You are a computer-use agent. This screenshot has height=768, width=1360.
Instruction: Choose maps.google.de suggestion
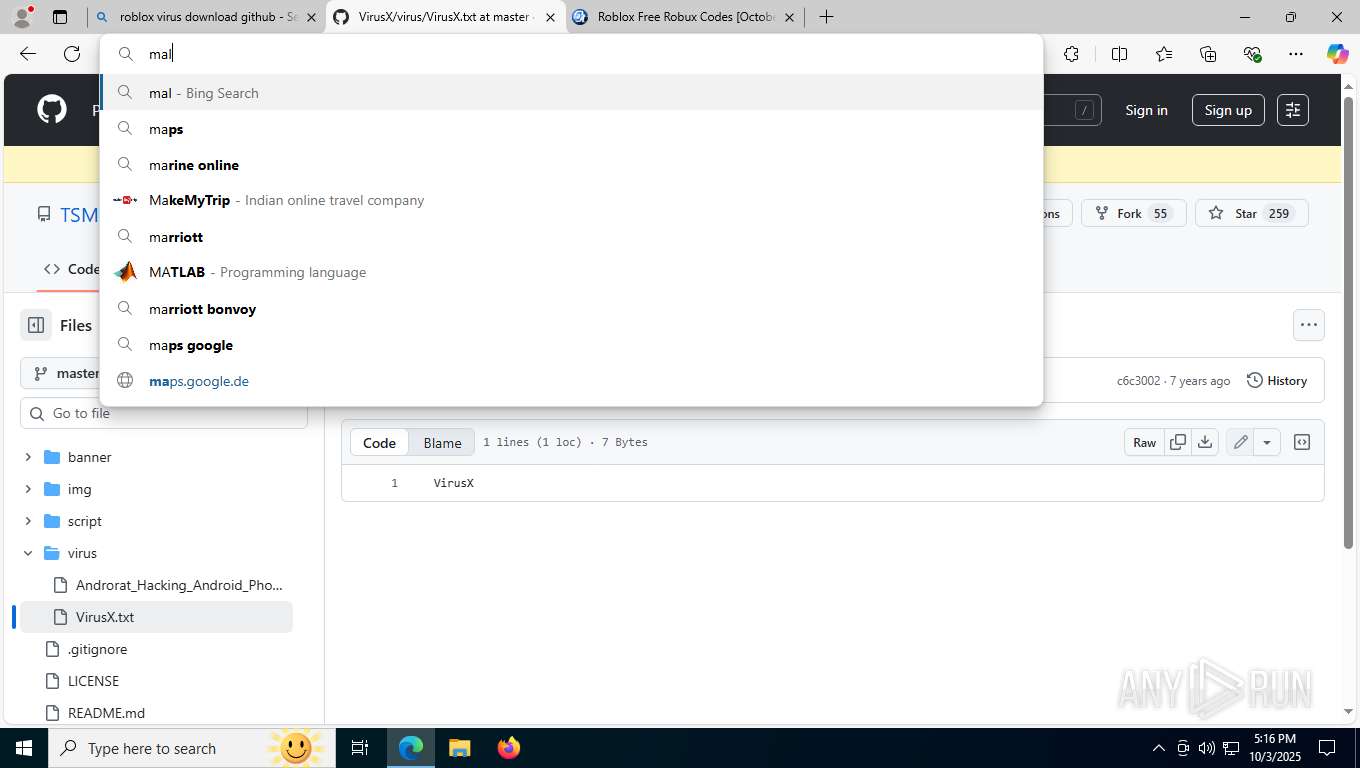[x=571, y=381]
